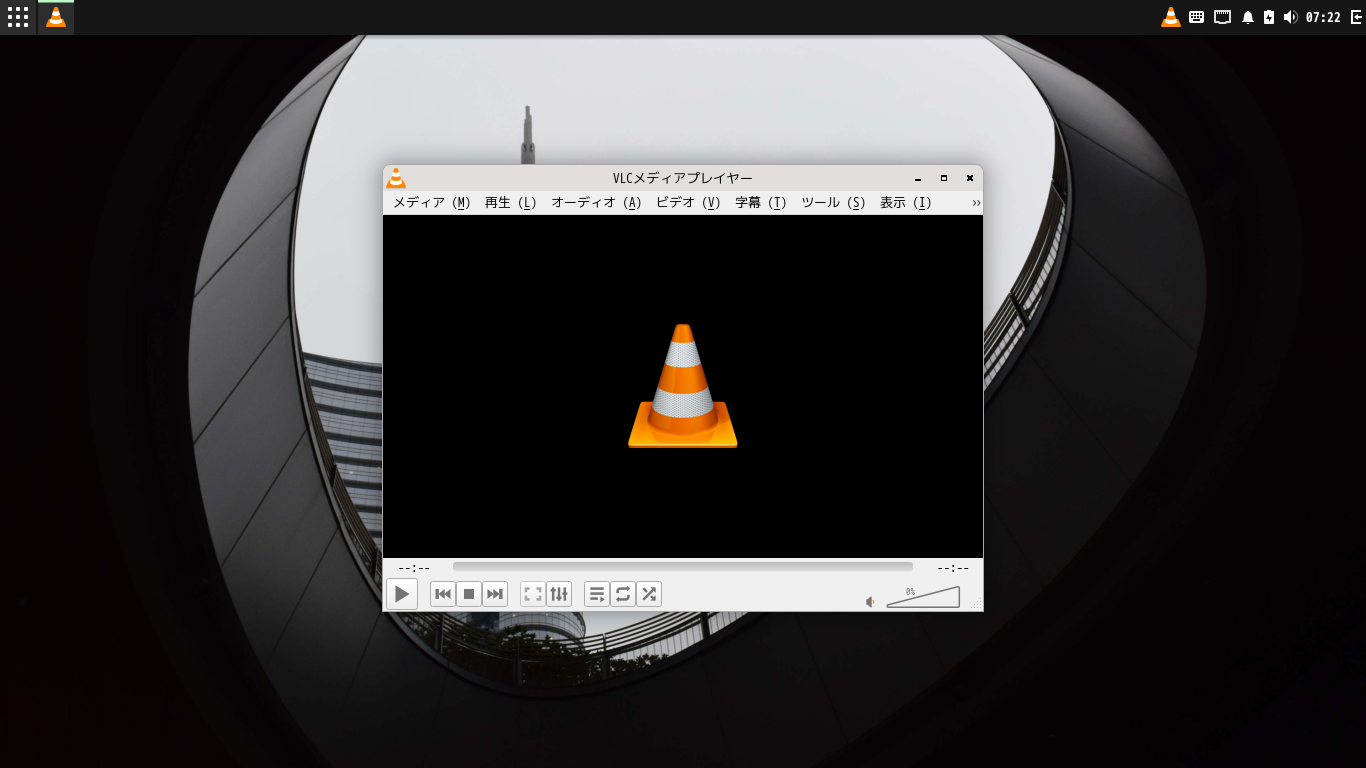Expand the hidden menus with the » arrow

click(976, 203)
